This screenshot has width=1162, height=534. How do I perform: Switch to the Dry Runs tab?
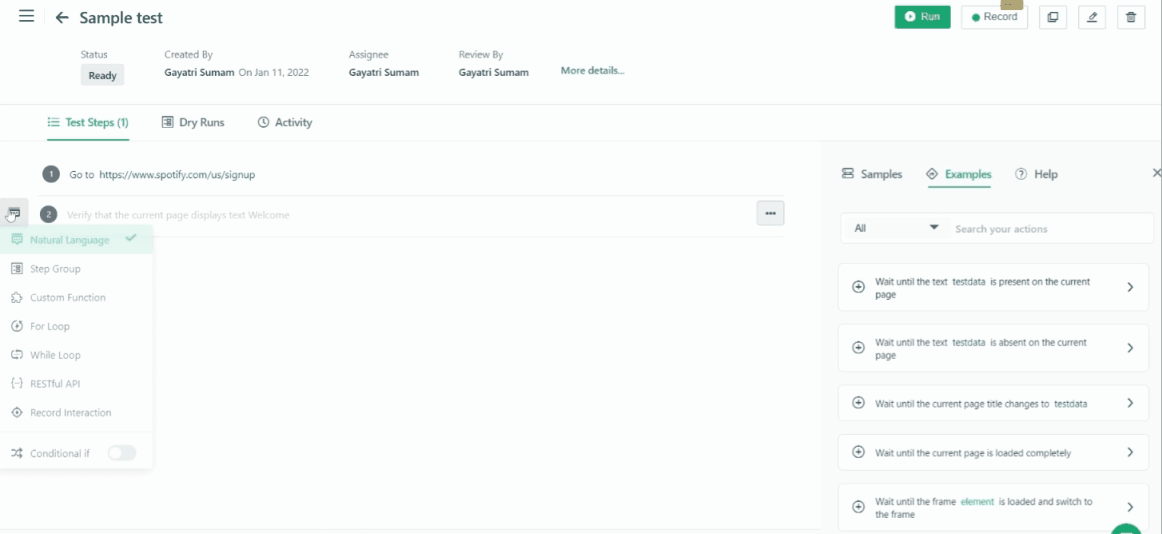coord(193,122)
